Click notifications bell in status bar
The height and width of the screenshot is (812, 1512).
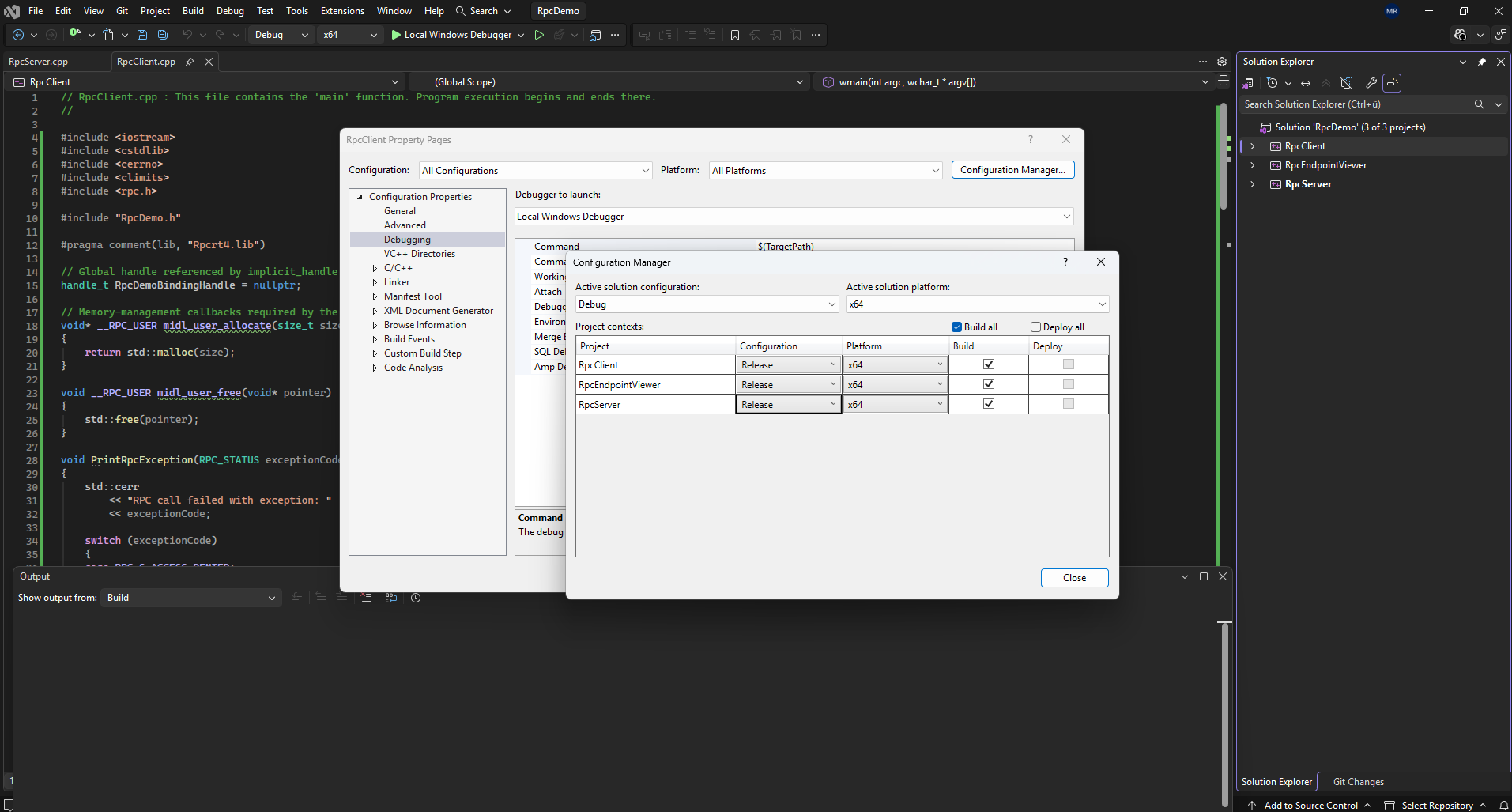click(1504, 806)
